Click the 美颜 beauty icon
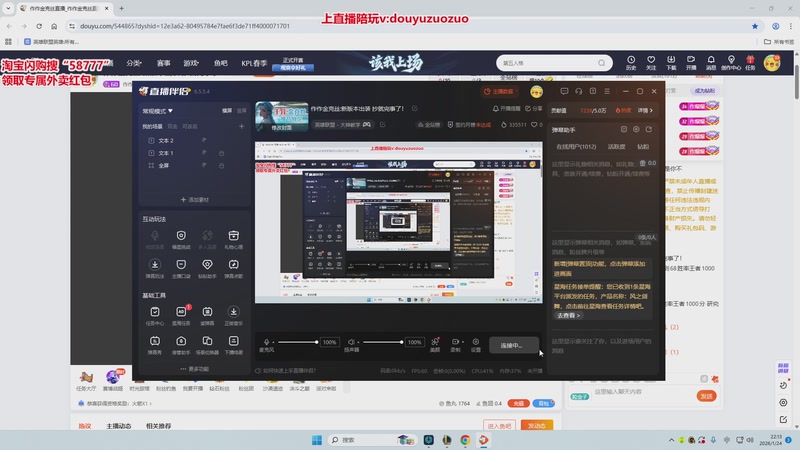 coord(435,344)
